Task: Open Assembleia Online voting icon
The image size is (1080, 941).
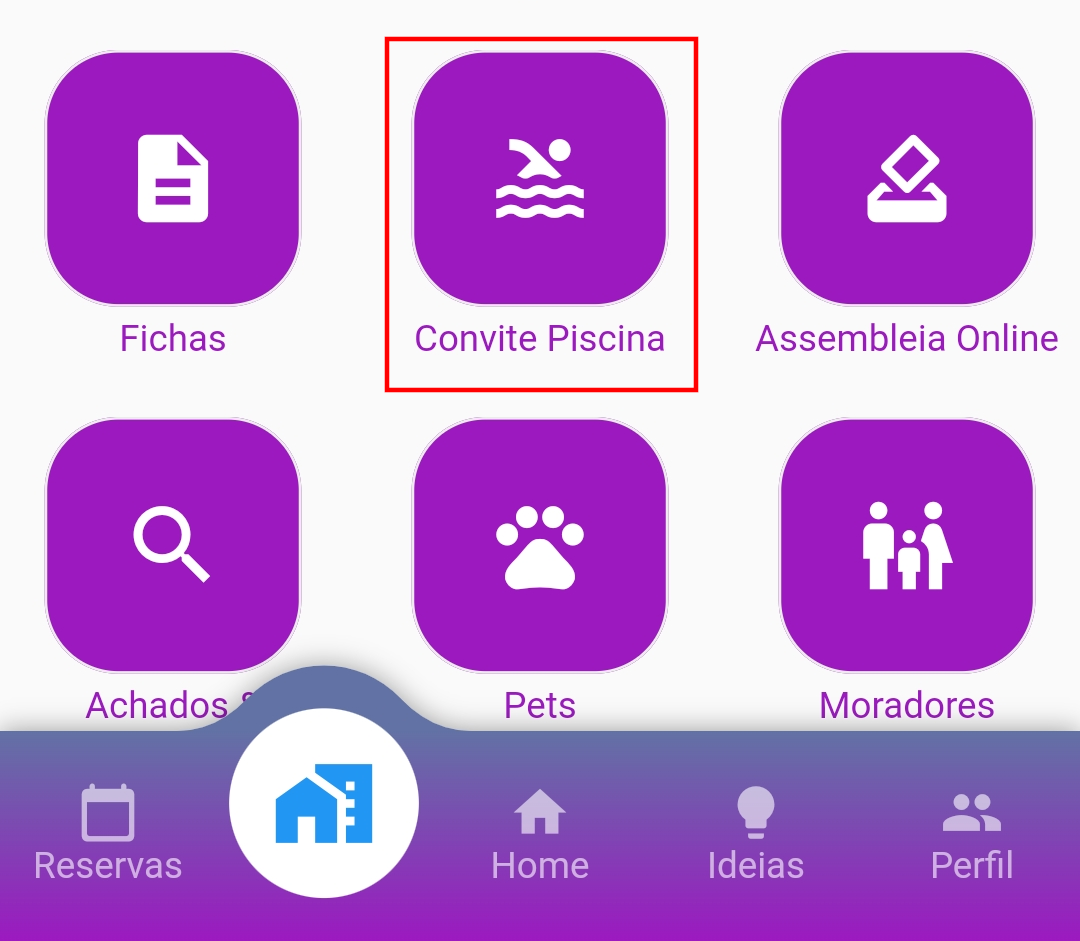Action: (x=907, y=178)
